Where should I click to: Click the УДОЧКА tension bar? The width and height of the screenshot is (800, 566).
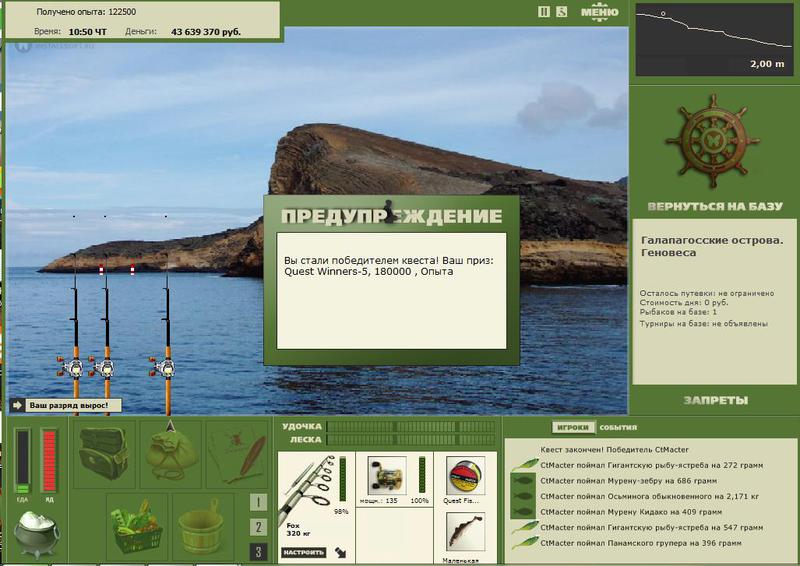click(411, 427)
